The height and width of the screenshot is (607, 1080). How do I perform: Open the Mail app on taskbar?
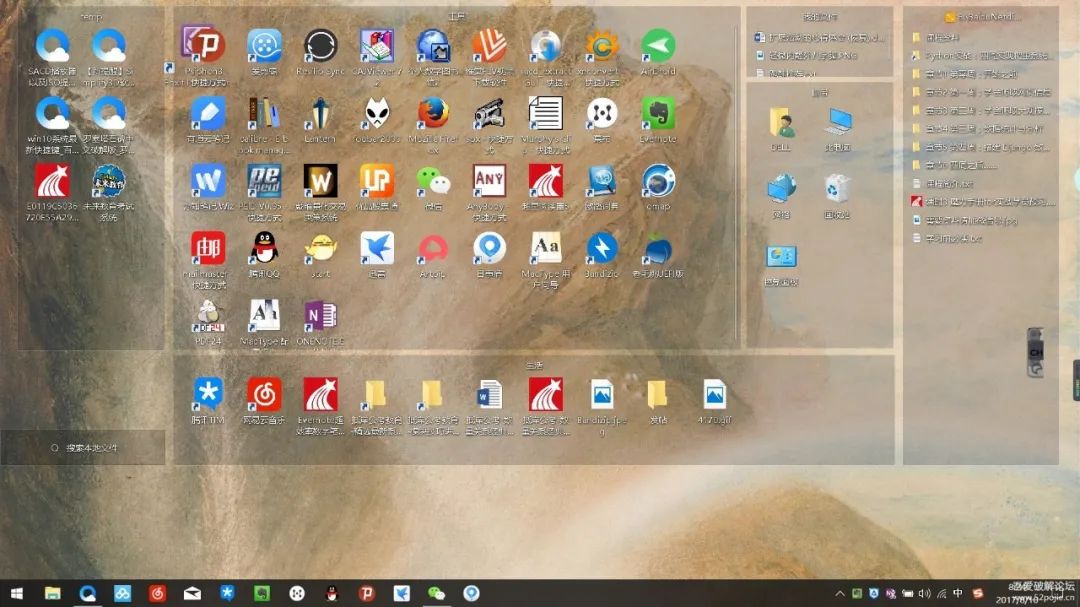click(192, 593)
